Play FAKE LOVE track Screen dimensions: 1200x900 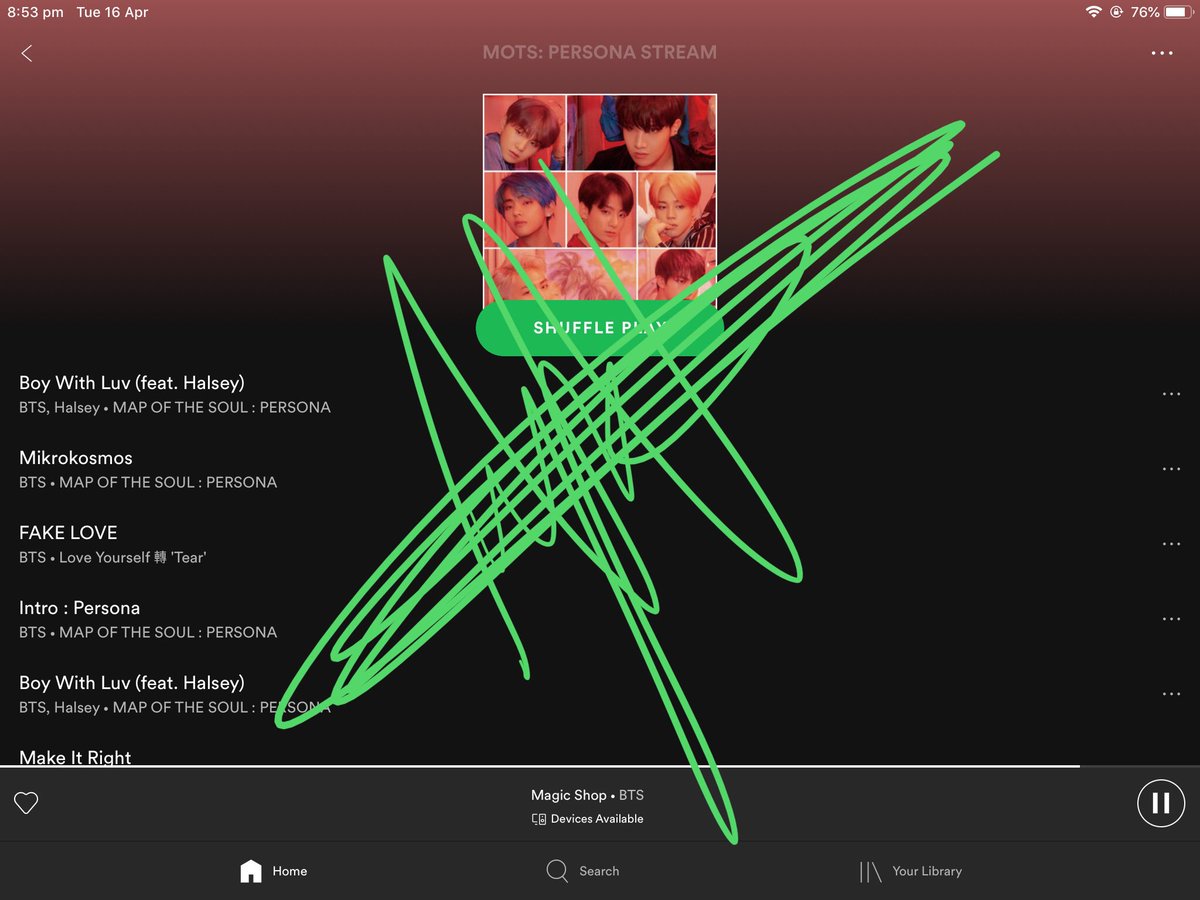(x=600, y=544)
